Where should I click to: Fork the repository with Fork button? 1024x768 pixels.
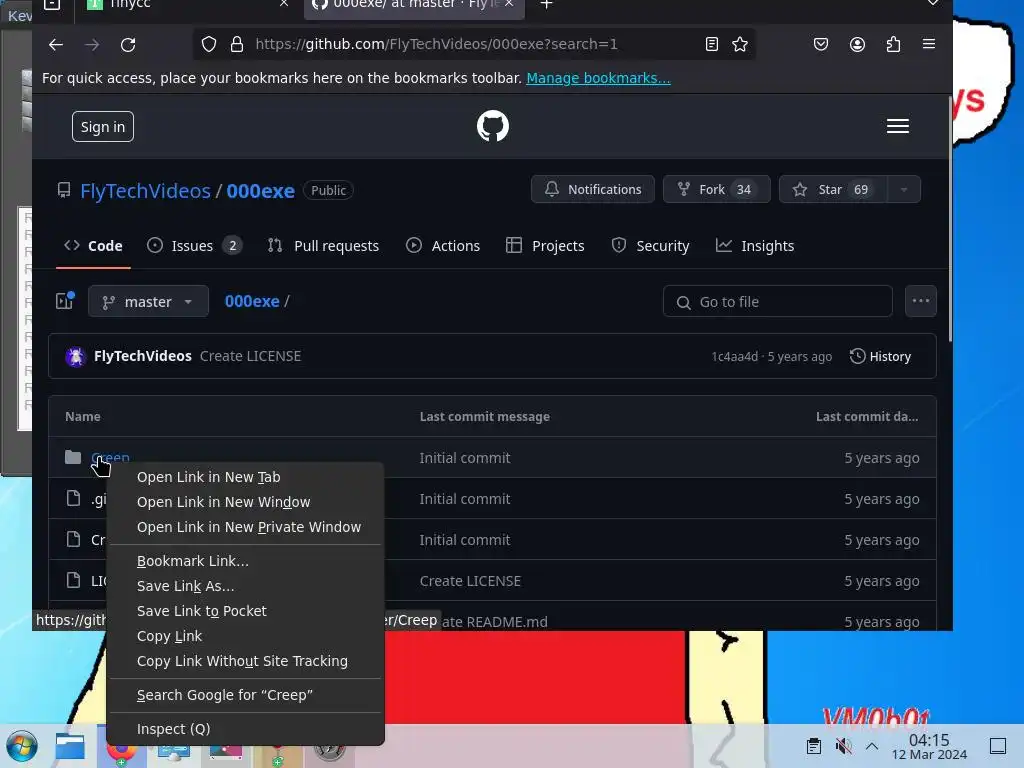tap(716, 189)
